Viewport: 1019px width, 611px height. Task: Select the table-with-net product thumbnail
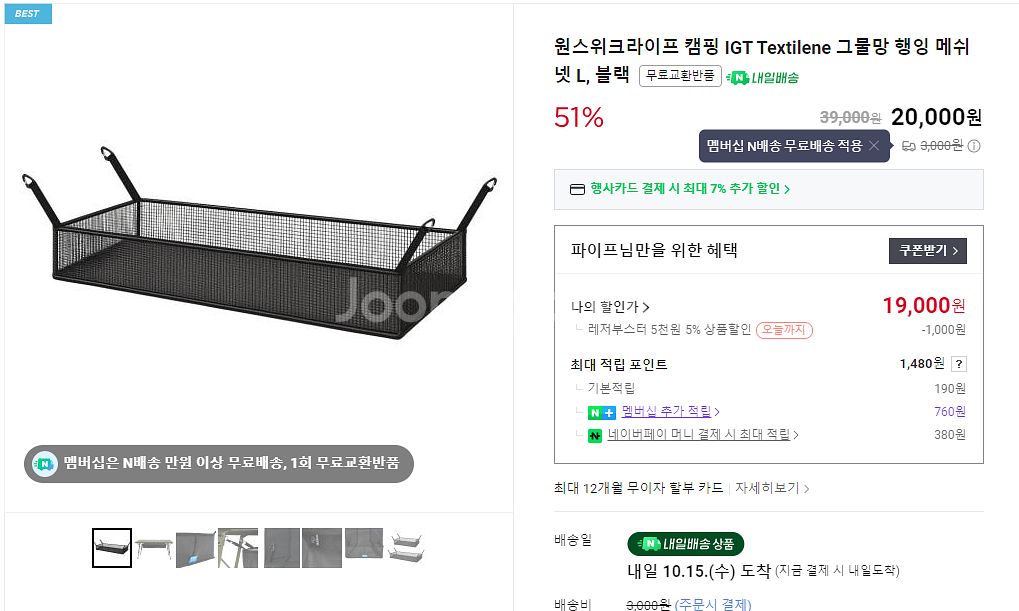(x=154, y=547)
